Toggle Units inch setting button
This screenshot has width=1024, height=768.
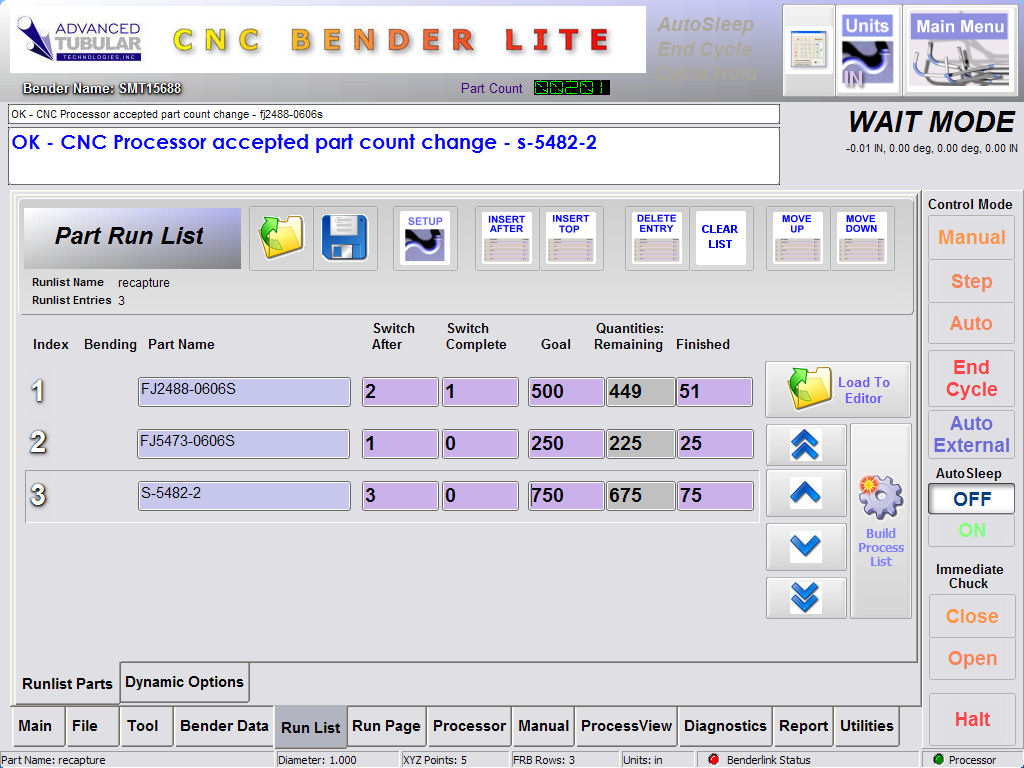(x=866, y=50)
